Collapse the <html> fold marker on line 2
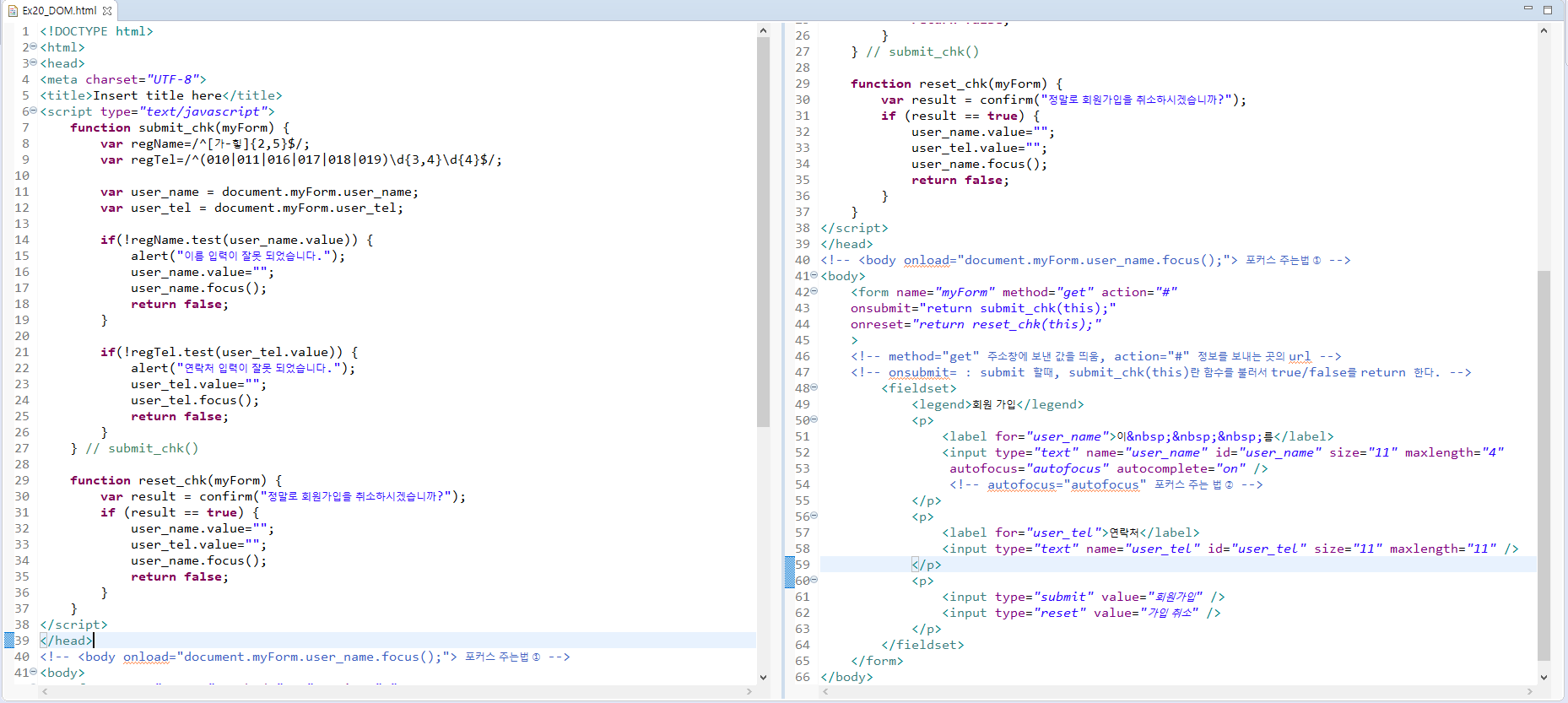Image resolution: width=1568 pixels, height=703 pixels. (x=34, y=46)
